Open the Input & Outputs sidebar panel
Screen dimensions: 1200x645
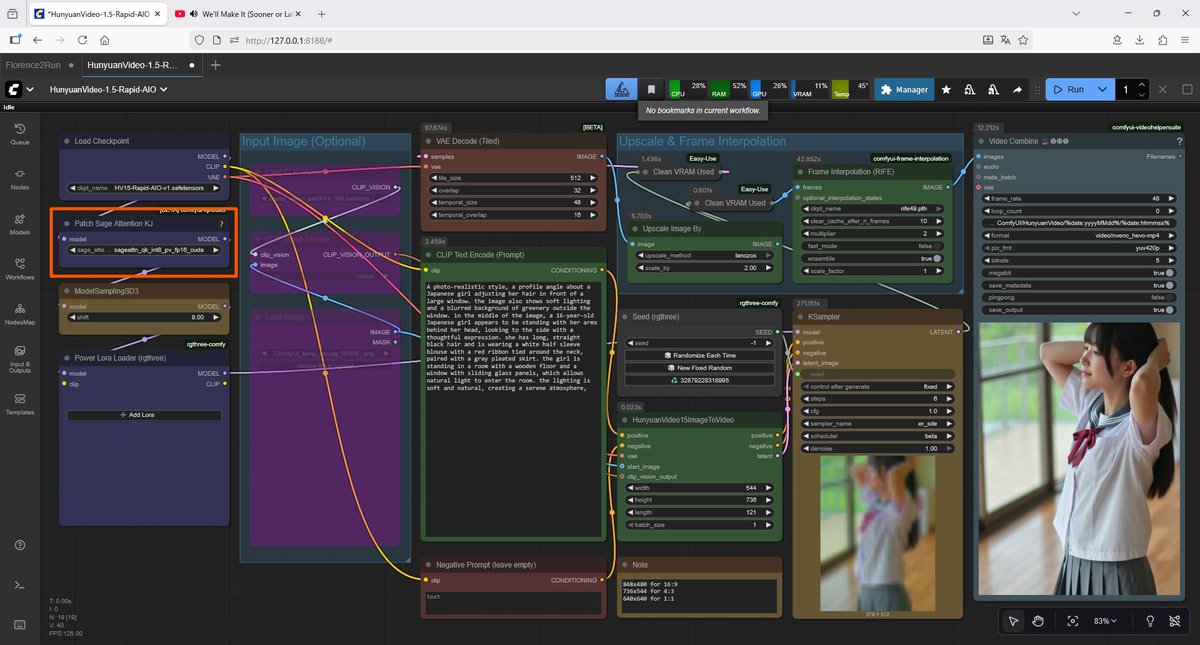pyautogui.click(x=20, y=358)
